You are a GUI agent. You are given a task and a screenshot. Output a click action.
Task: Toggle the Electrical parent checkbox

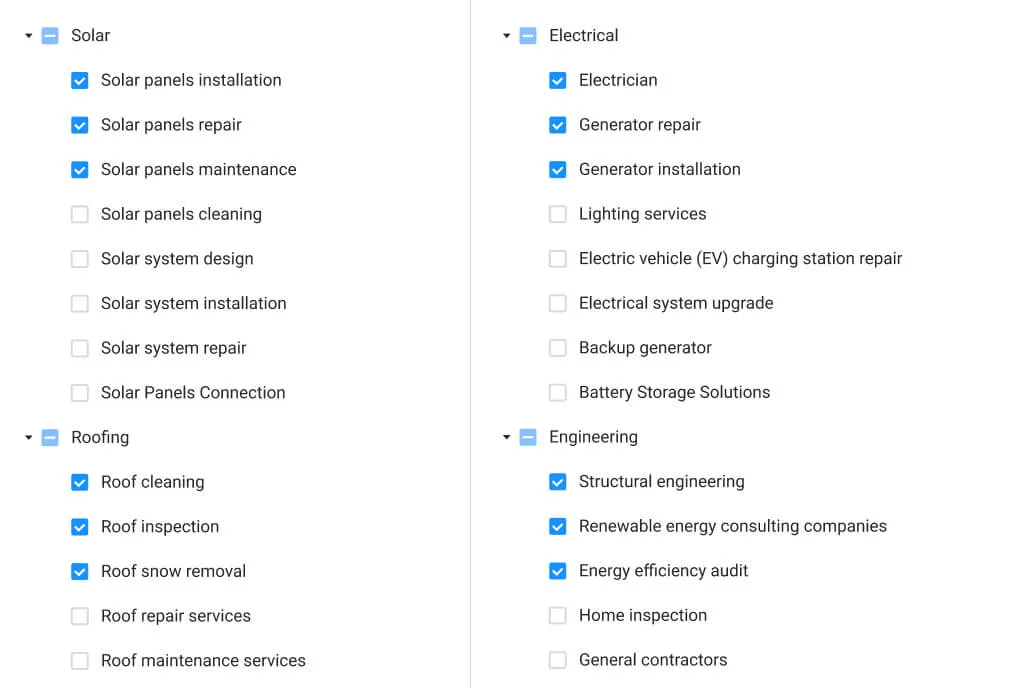tap(528, 36)
